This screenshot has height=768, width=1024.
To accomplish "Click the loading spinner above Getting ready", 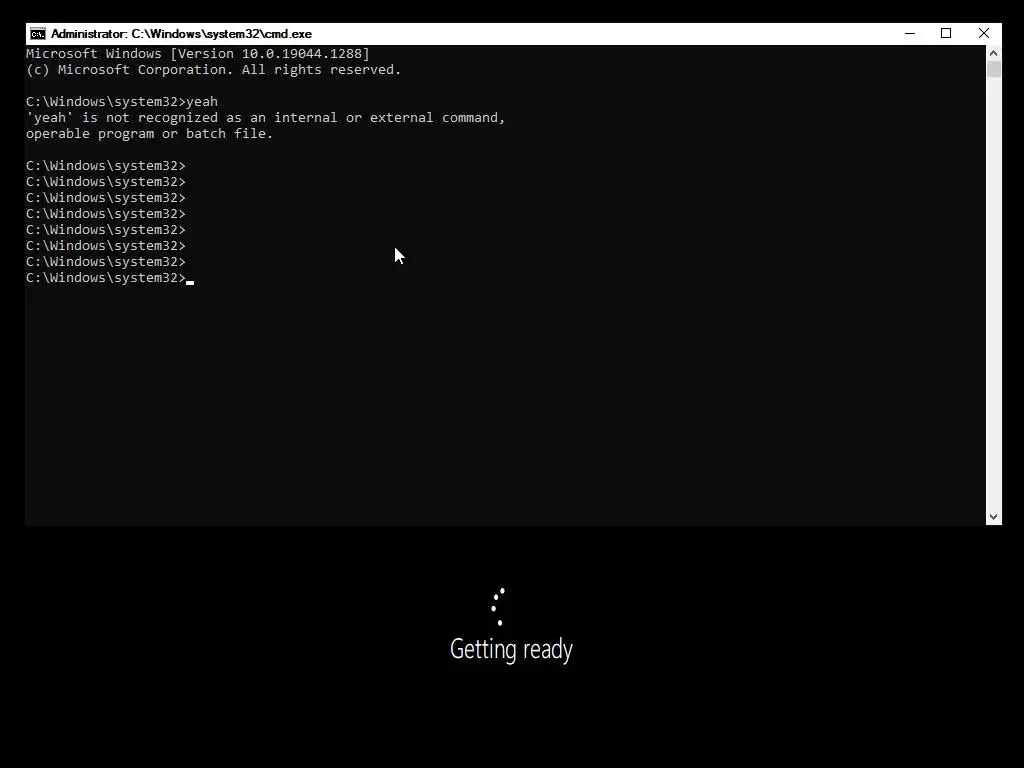I will coord(498,607).
